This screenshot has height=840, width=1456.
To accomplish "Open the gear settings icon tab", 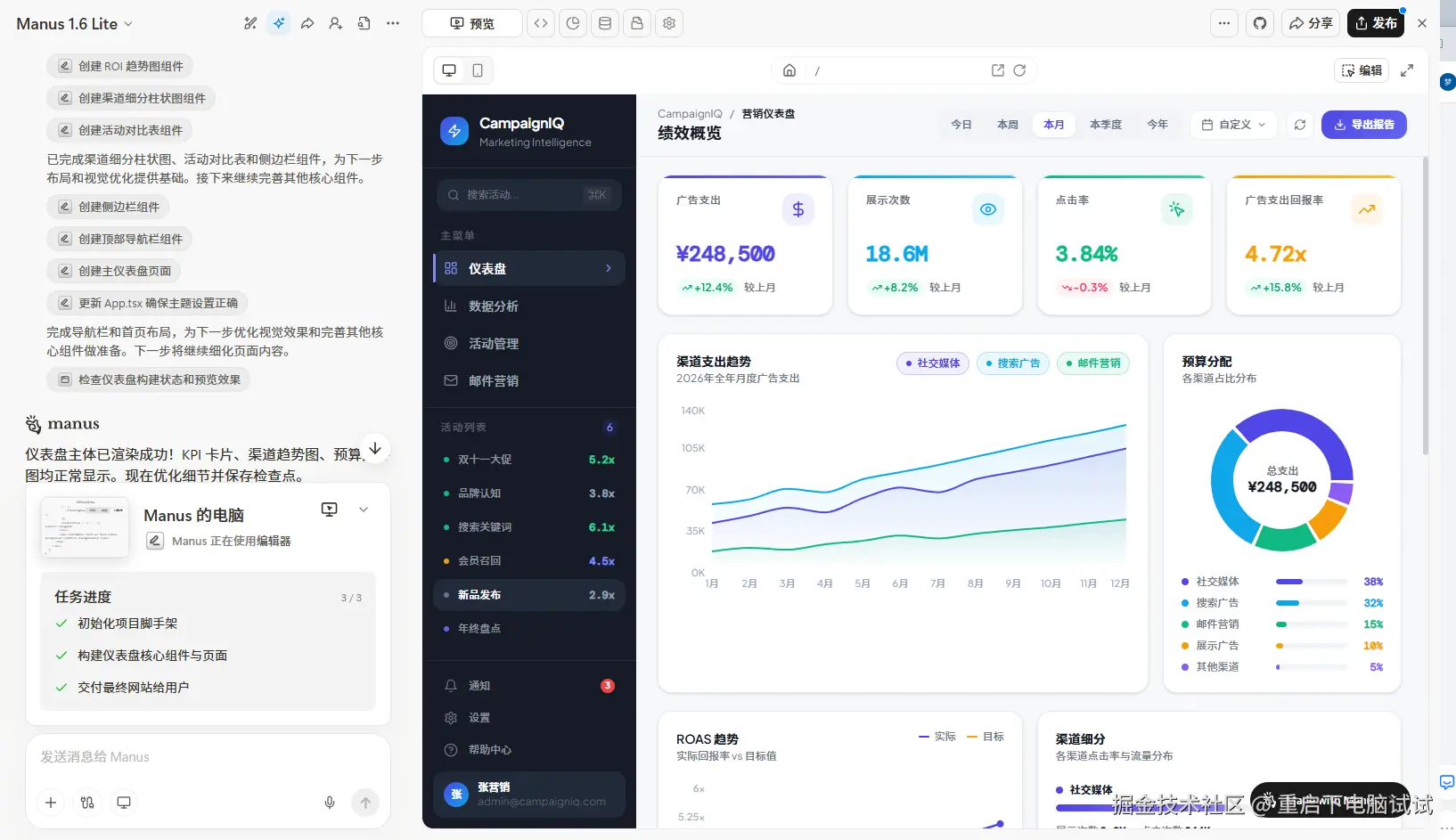I will [x=669, y=23].
